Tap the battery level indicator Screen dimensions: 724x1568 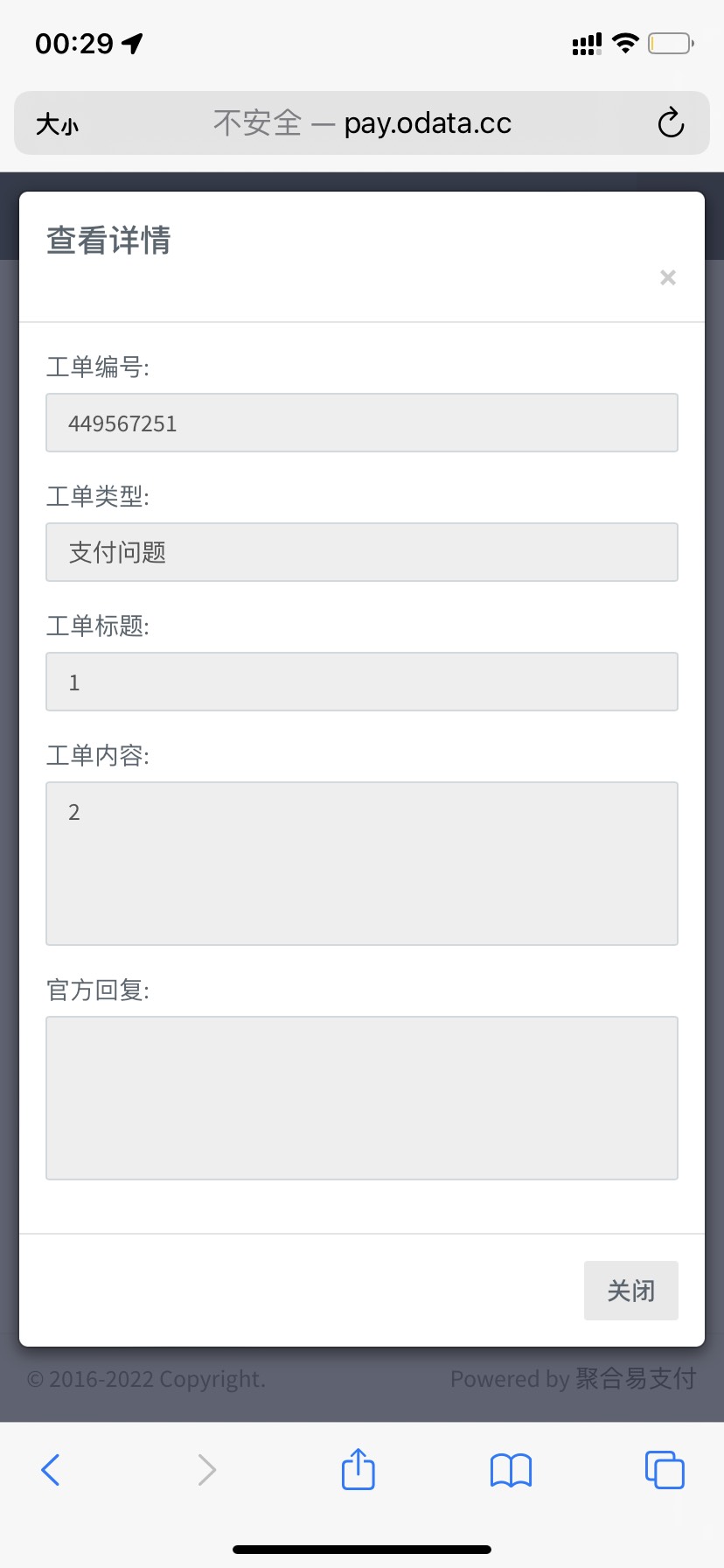tap(670, 42)
